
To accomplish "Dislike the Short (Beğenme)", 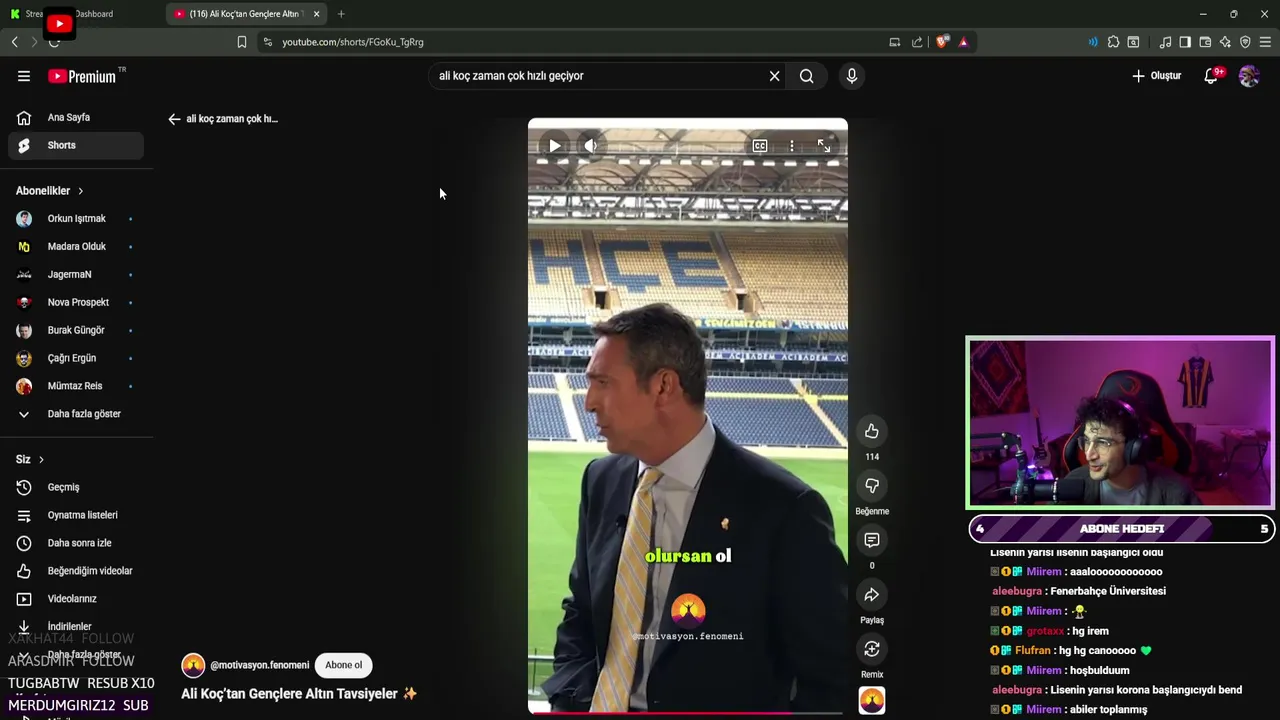I will coord(872,486).
